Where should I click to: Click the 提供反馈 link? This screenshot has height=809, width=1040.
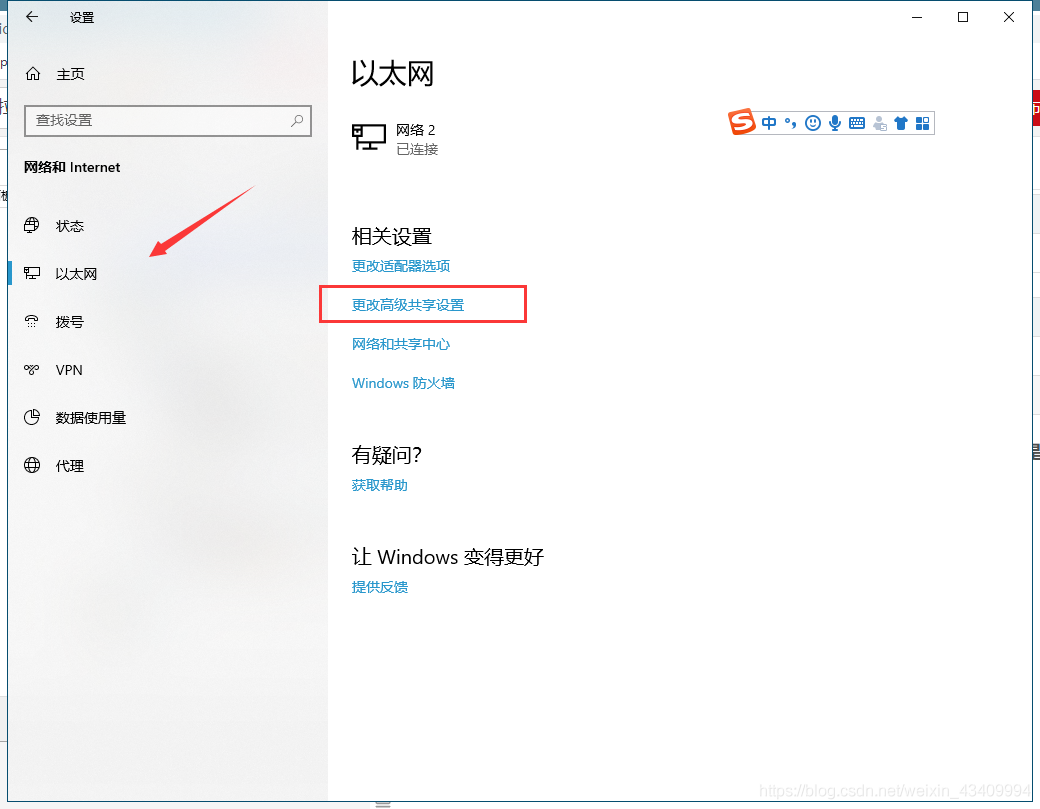coord(379,588)
